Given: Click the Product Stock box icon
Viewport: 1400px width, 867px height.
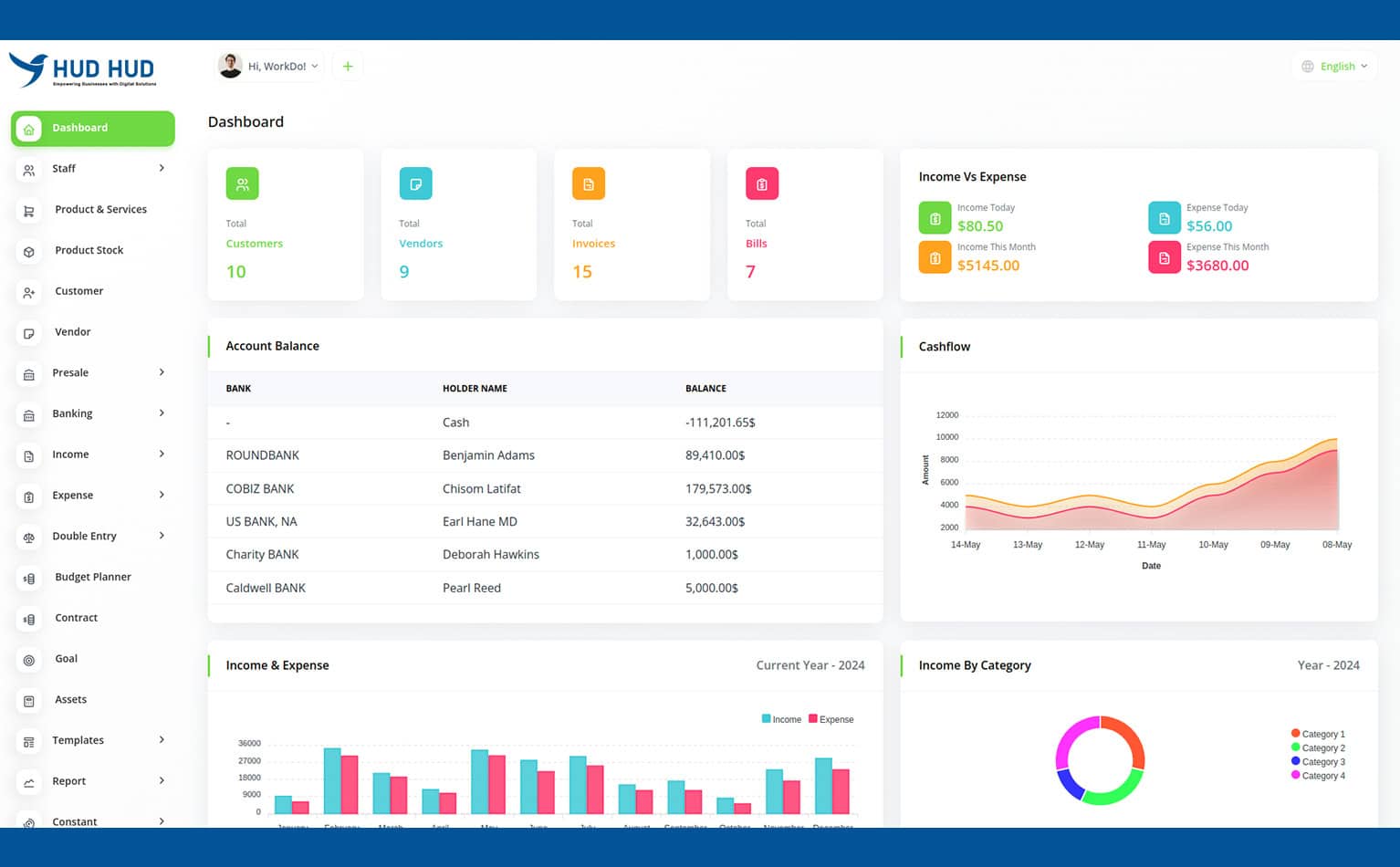Looking at the screenshot, I should pos(29,252).
